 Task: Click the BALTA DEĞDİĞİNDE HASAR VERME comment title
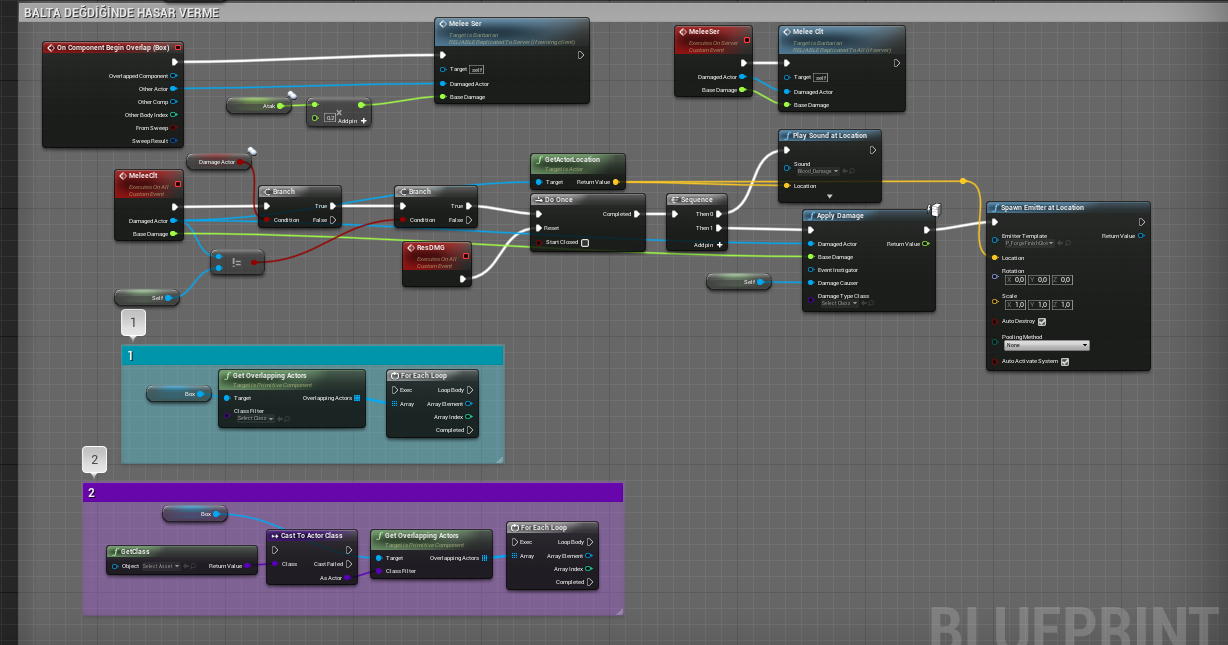point(120,13)
